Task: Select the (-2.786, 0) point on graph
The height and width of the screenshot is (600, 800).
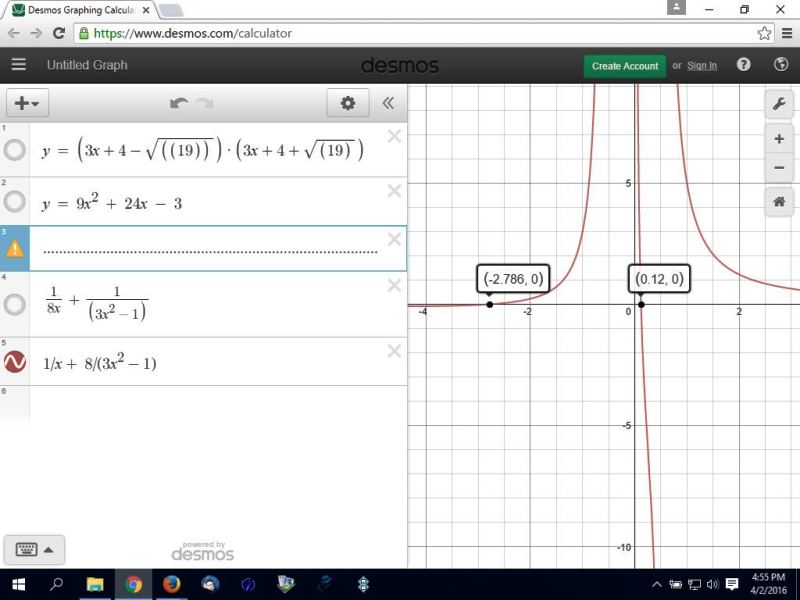Action: click(x=490, y=305)
